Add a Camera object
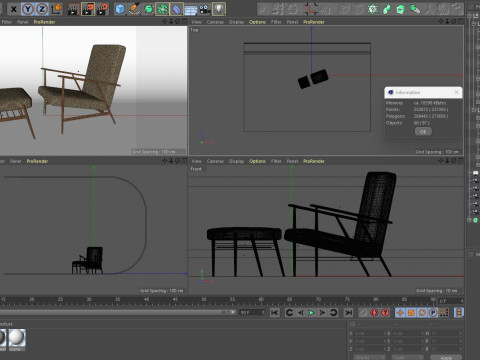Image resolution: width=480 pixels, height=360 pixels. pos(205,9)
